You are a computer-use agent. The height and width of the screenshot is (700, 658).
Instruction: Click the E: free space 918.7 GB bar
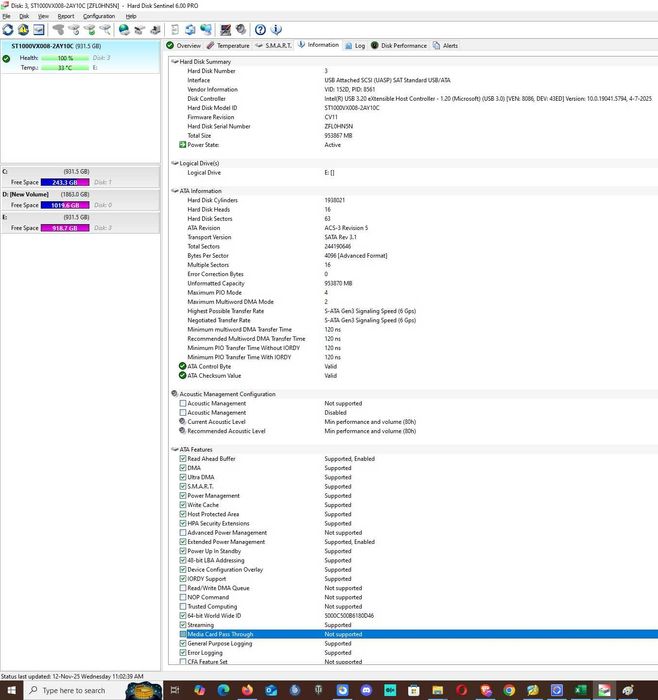(65, 228)
